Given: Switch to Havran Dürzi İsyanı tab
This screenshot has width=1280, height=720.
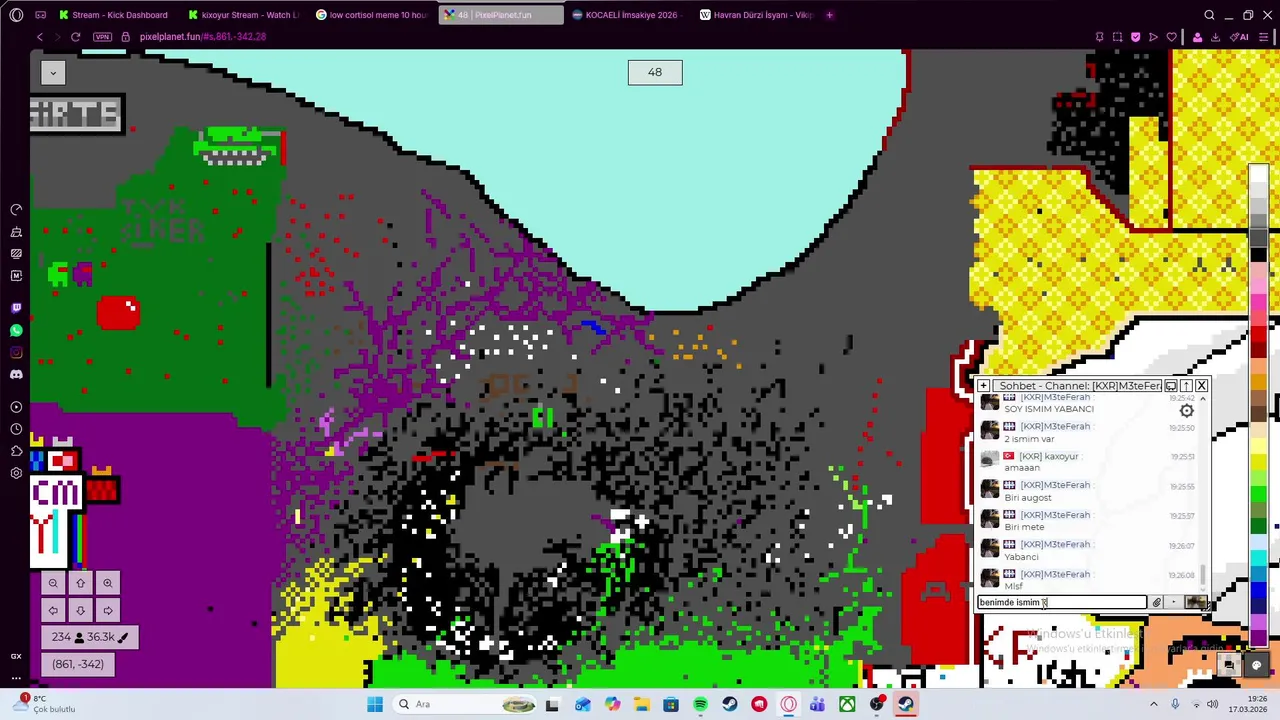Looking at the screenshot, I should coord(755,15).
